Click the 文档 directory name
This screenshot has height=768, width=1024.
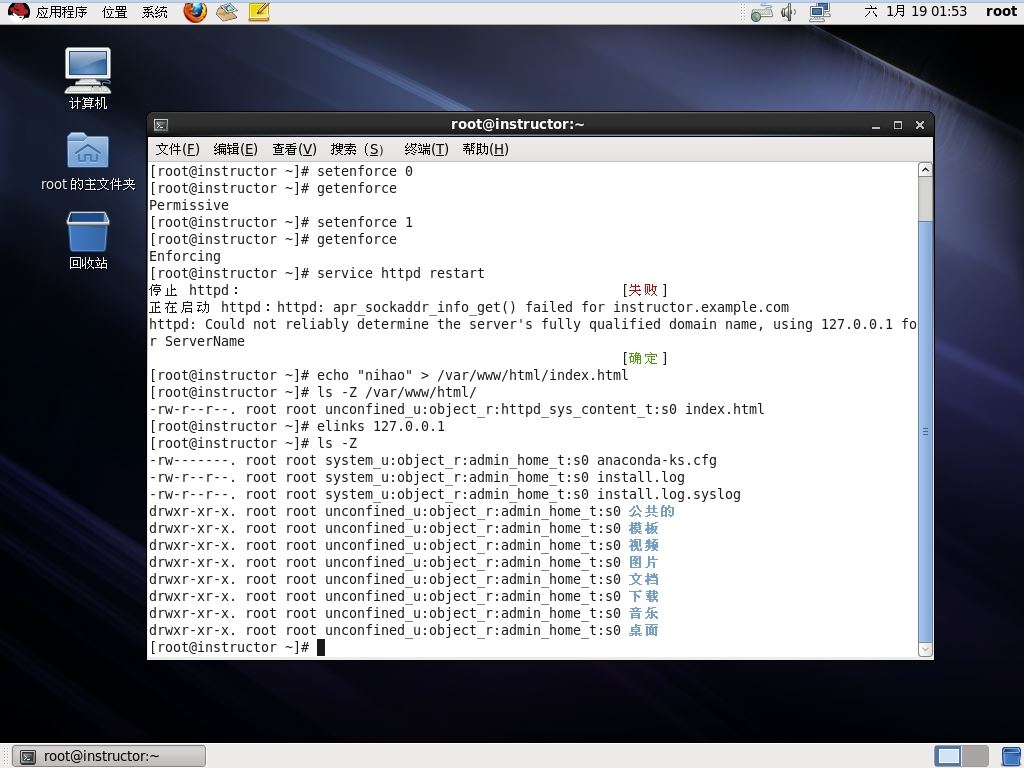643,579
